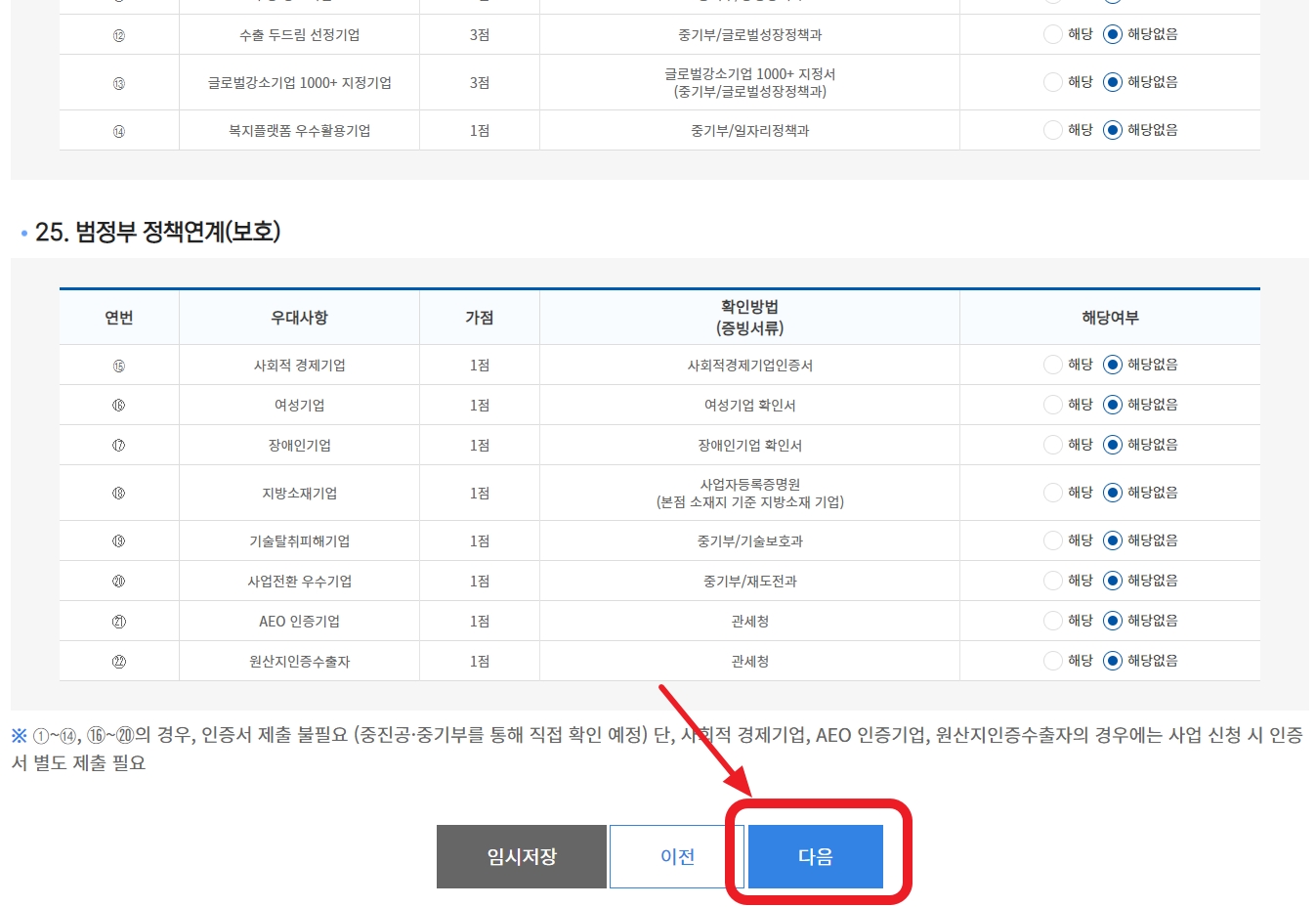This screenshot has width=1316, height=907.
Task: Click the 장애인기업 확인서 cell
Action: 749,446
